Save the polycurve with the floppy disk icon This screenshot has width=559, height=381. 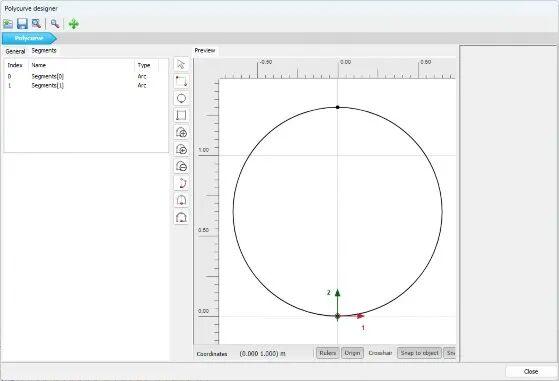pyautogui.click(x=22, y=24)
